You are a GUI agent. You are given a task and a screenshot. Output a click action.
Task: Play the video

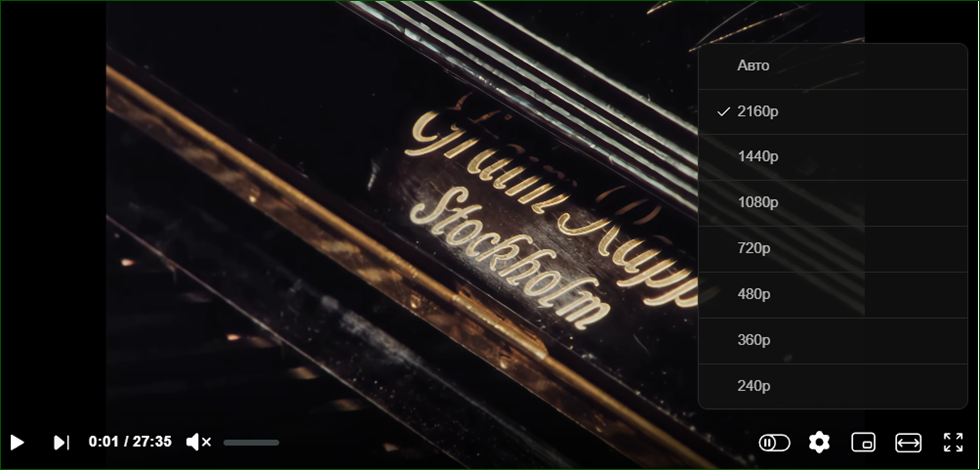click(x=18, y=442)
